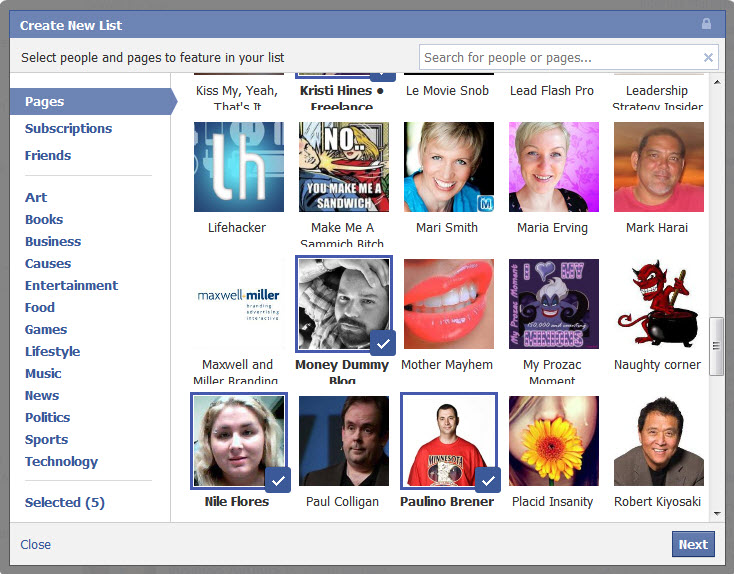Click the Mari Smith name label

(x=447, y=228)
